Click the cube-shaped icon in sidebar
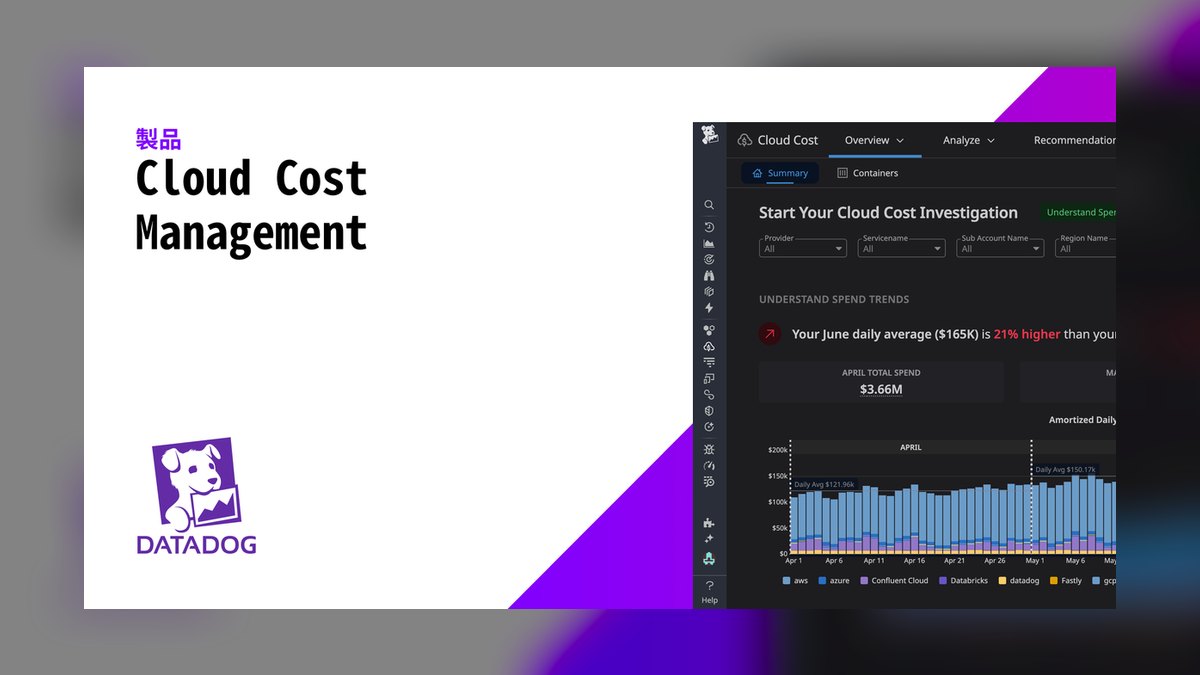Image resolution: width=1200 pixels, height=675 pixels. click(709, 292)
